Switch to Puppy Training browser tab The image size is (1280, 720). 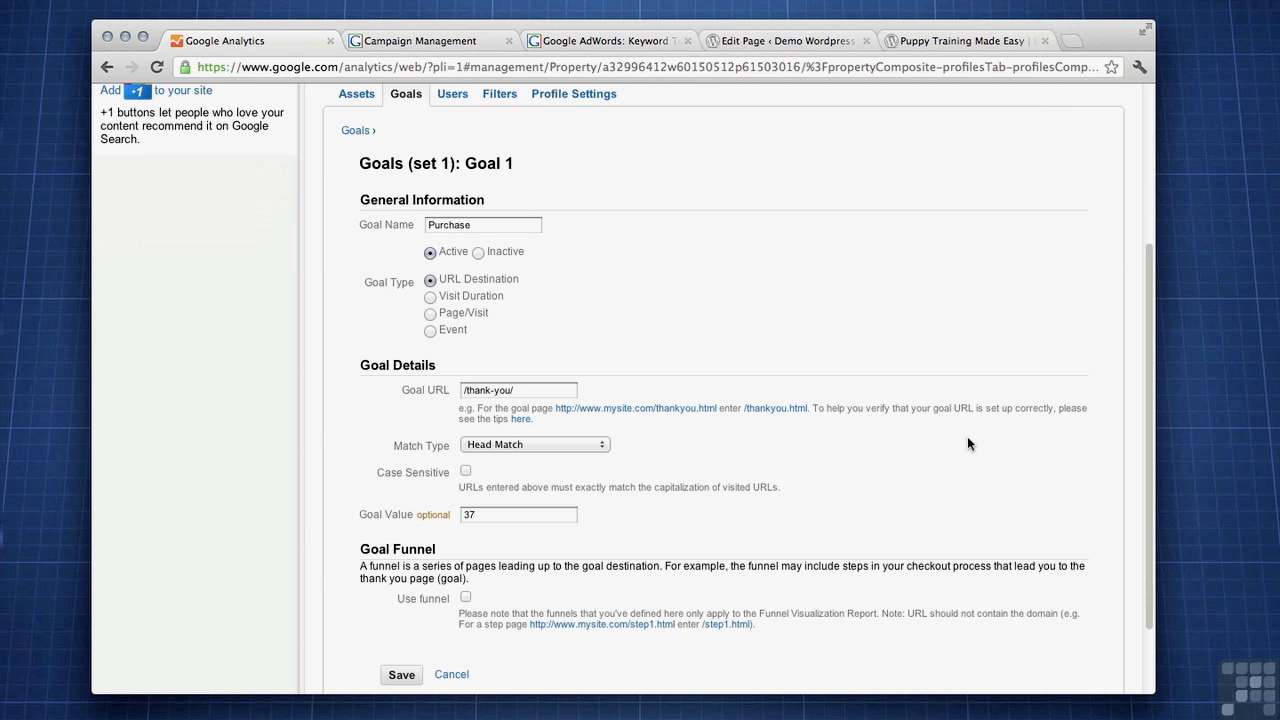click(x=960, y=41)
